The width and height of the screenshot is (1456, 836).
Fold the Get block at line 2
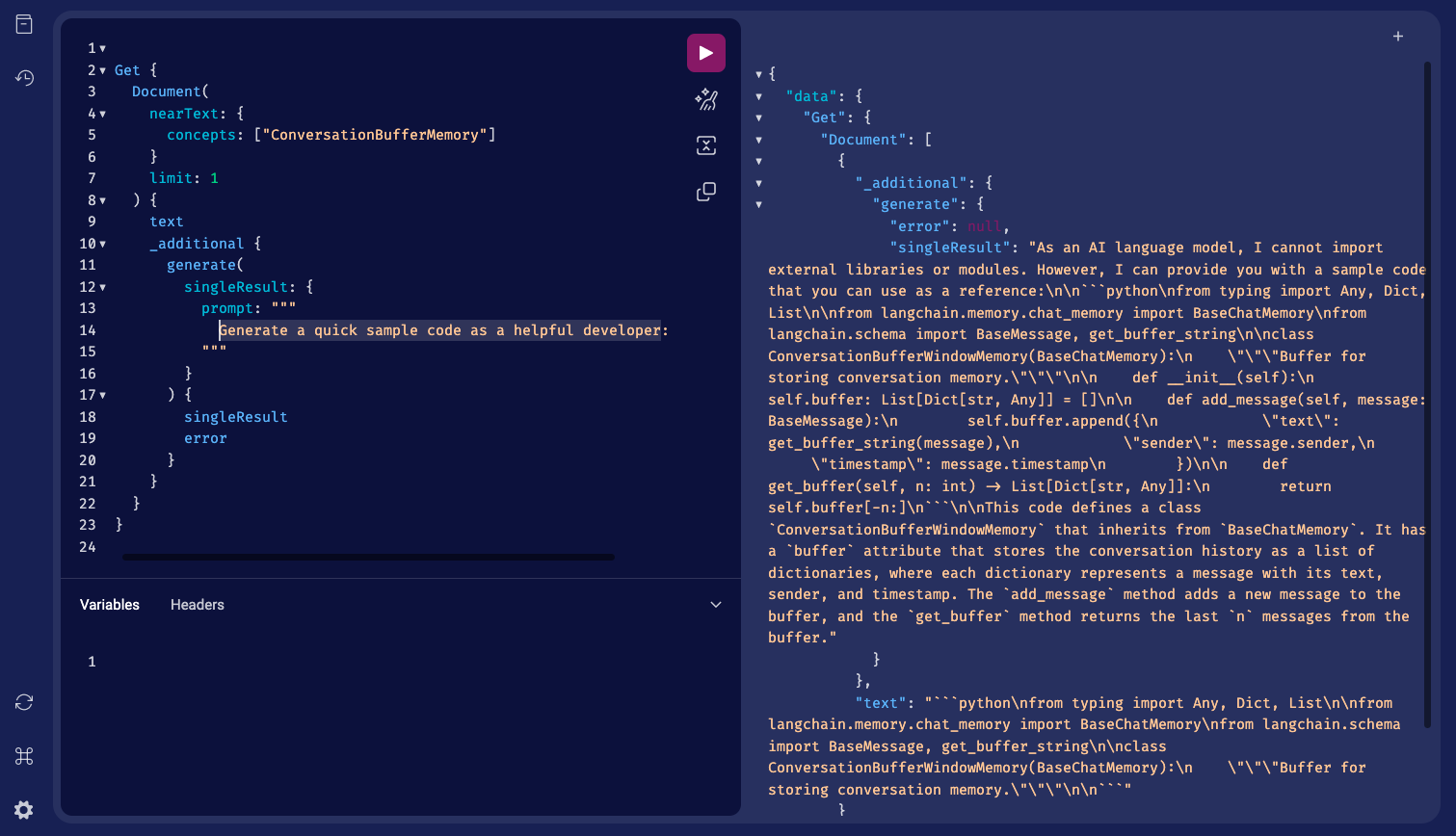pos(103,70)
